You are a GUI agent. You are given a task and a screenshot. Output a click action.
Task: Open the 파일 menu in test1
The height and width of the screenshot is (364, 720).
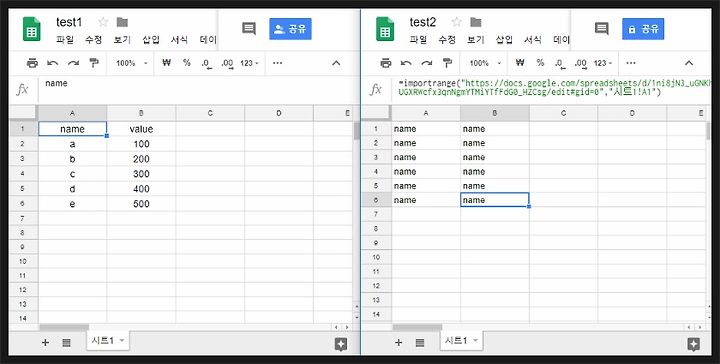pos(65,39)
